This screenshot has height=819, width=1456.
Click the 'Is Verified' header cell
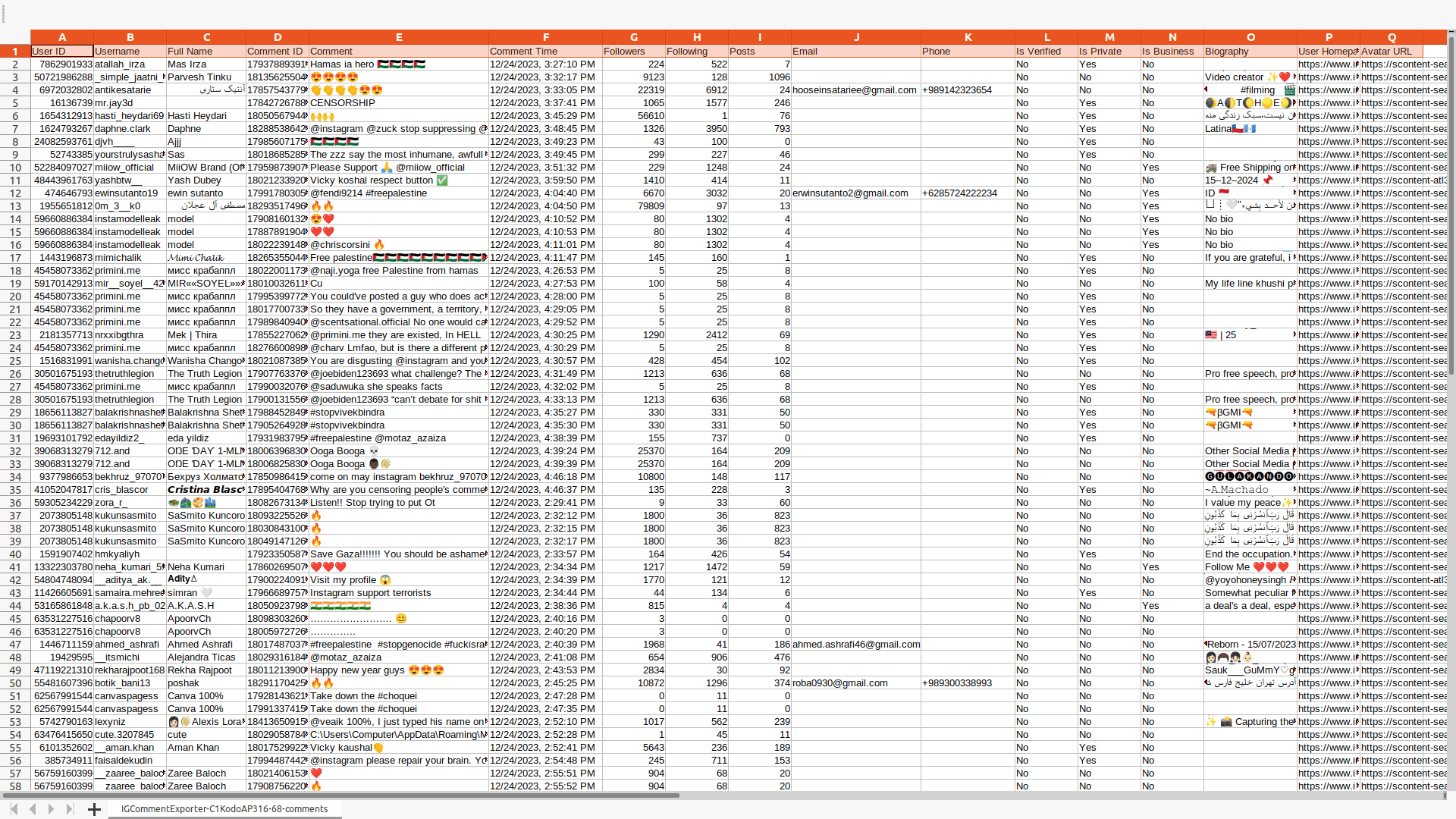pyautogui.click(x=1046, y=52)
